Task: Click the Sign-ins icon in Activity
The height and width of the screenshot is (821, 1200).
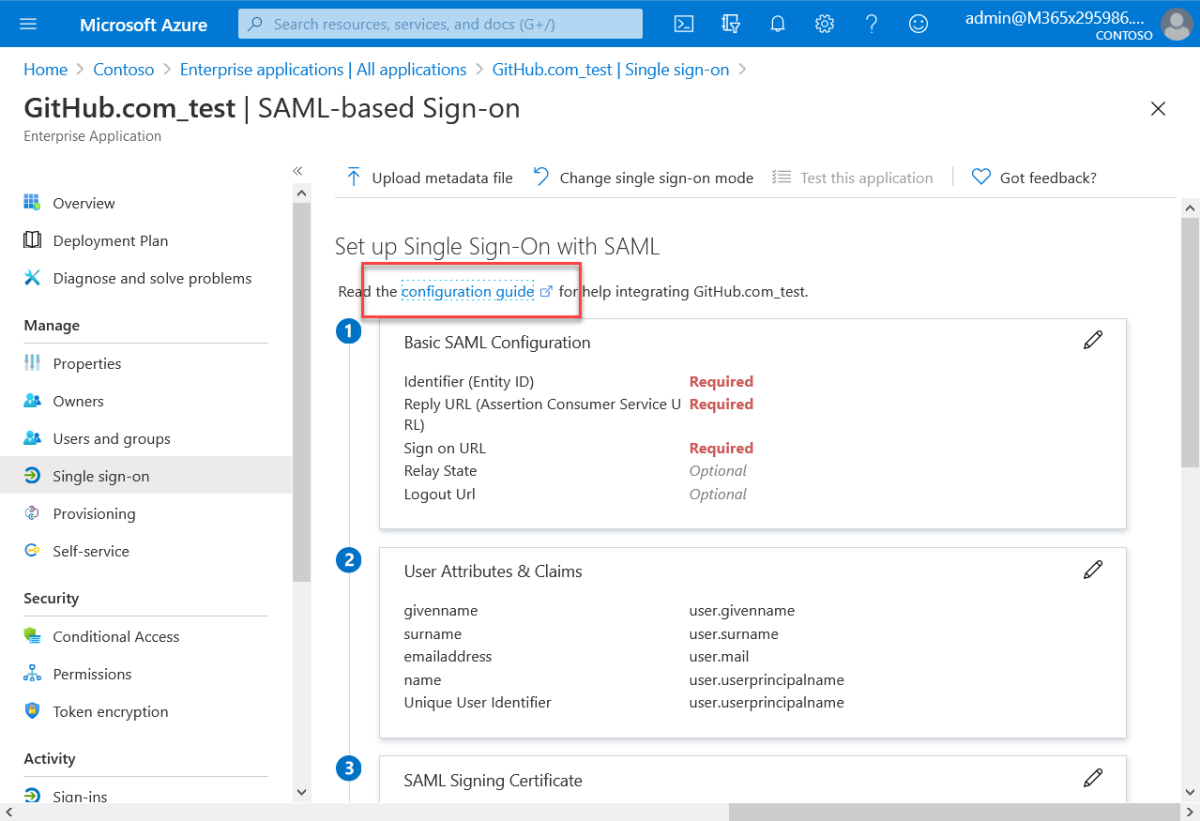Action: [x=33, y=796]
